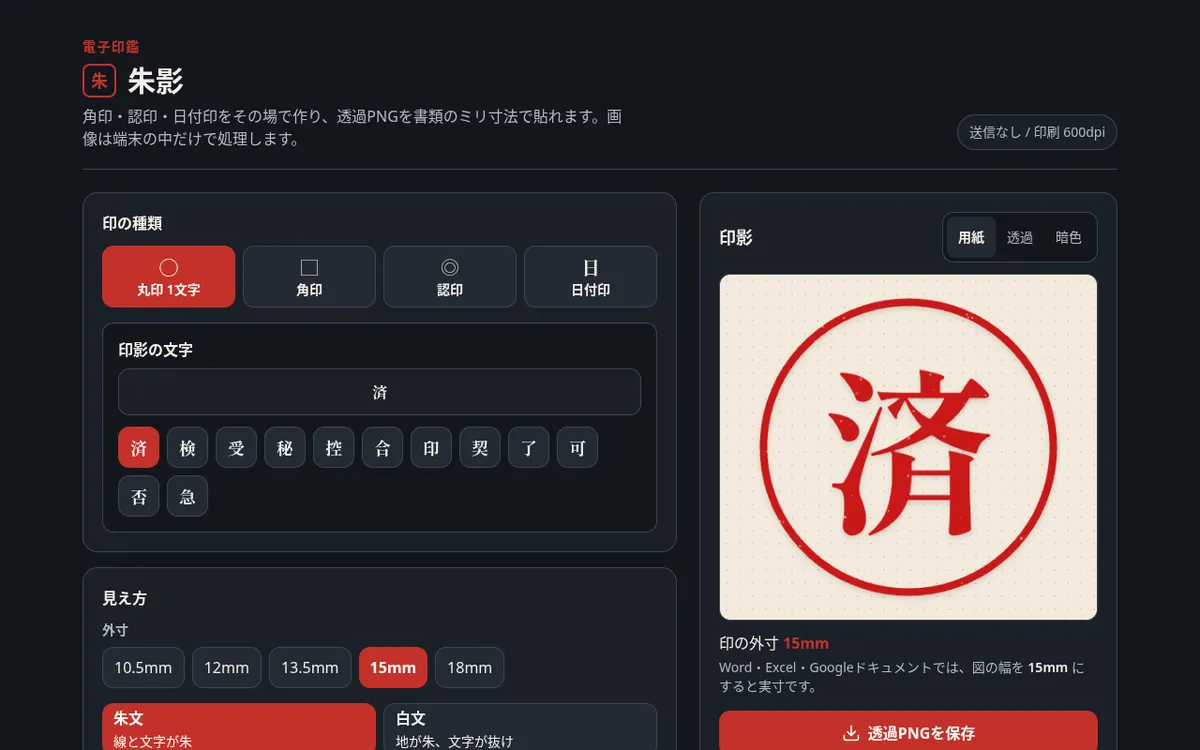1200x750 pixels.
Task: Click the 印の外寸 15mm text
Action: [774, 643]
